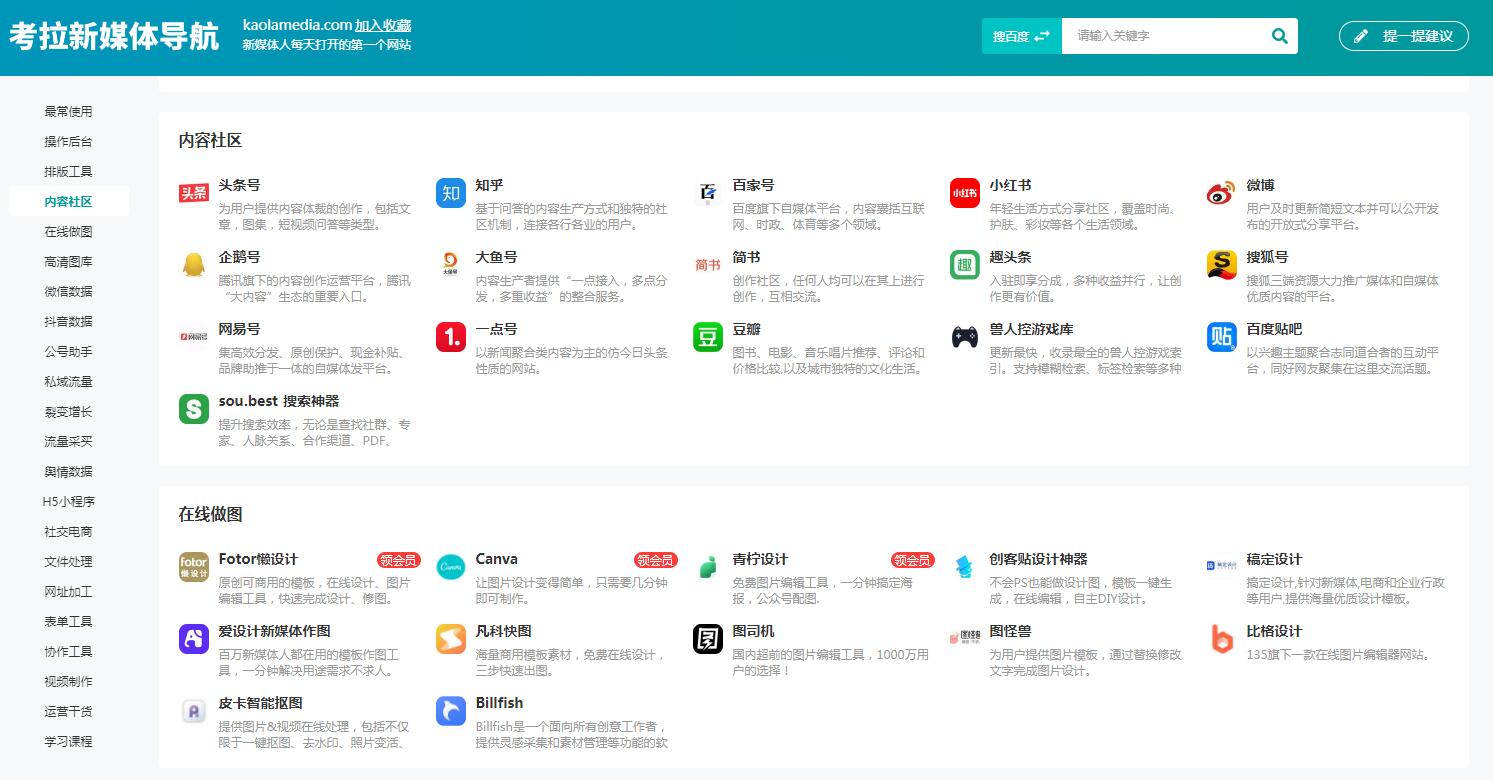This screenshot has width=1493, height=780.
Task: Open the 微博 logo icon
Action: (x=1222, y=193)
